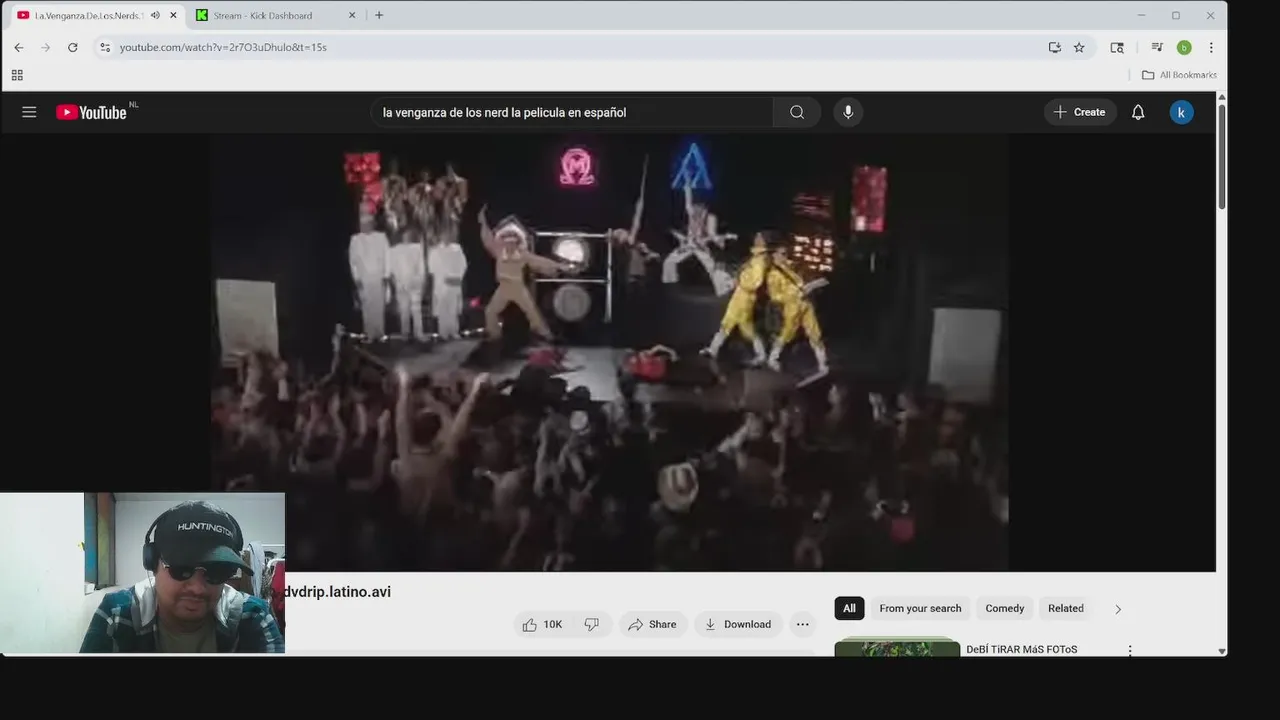Click the scrollbar up arrow
Viewport: 1280px width, 720px height.
click(1221, 97)
